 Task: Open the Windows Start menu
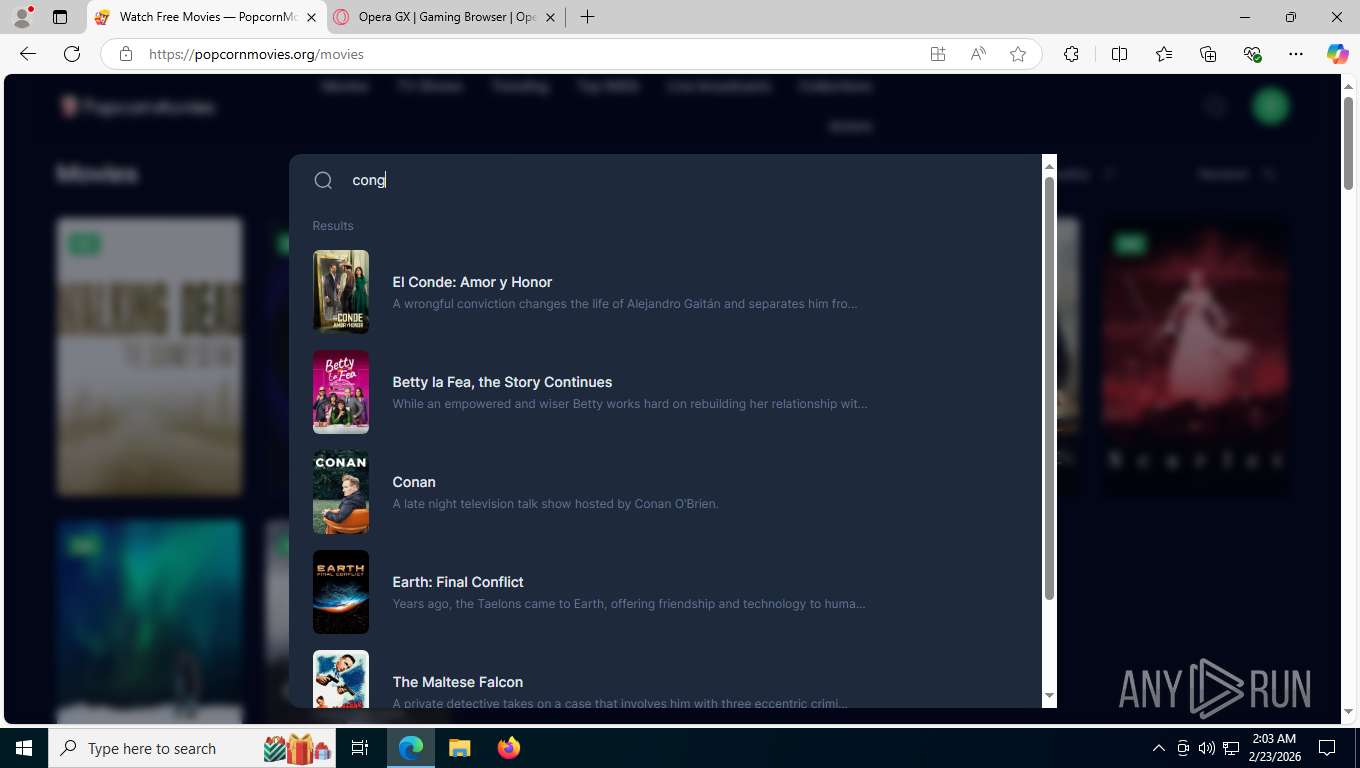click(x=24, y=748)
